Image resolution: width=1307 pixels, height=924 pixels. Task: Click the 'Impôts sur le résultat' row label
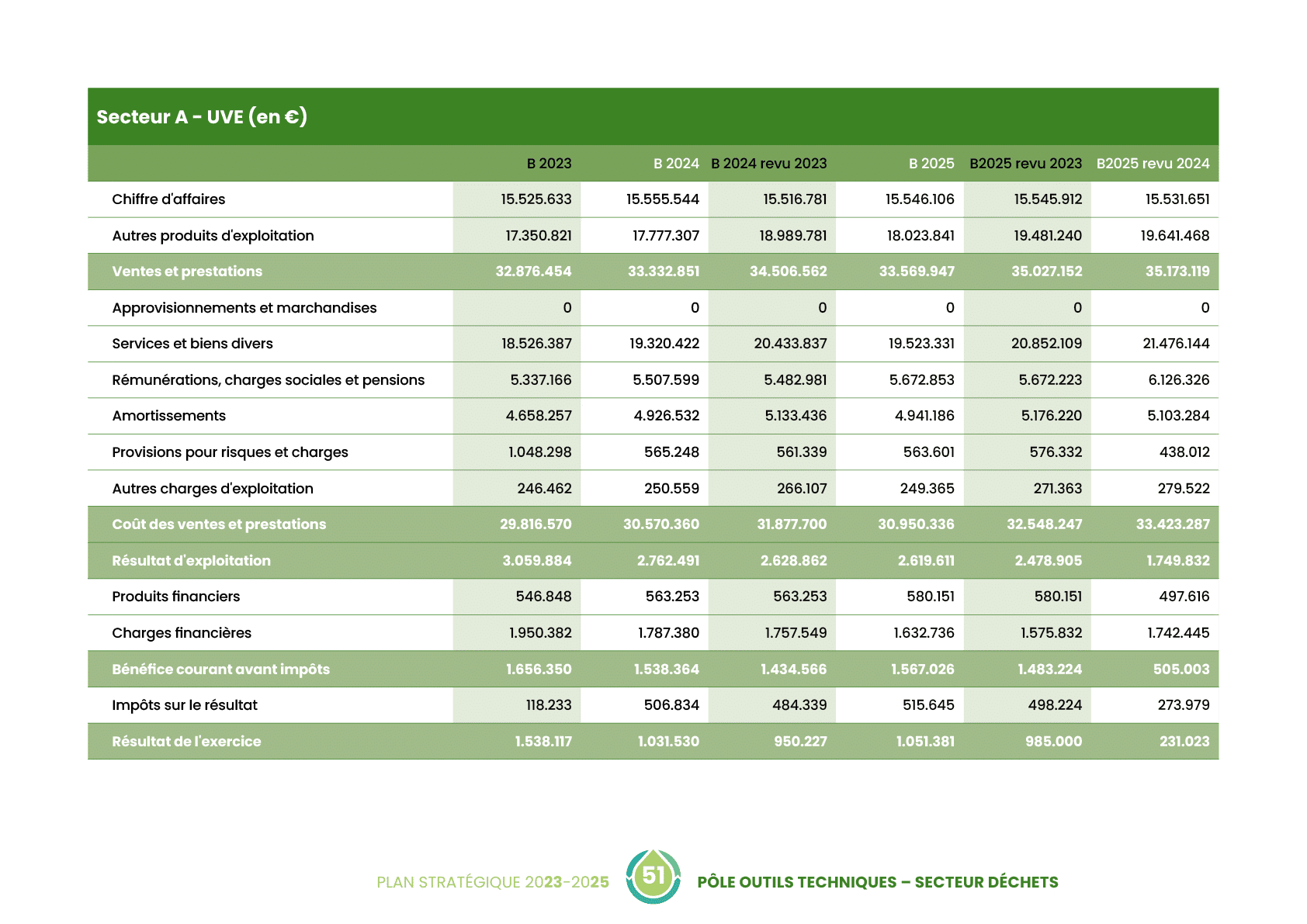point(185,705)
